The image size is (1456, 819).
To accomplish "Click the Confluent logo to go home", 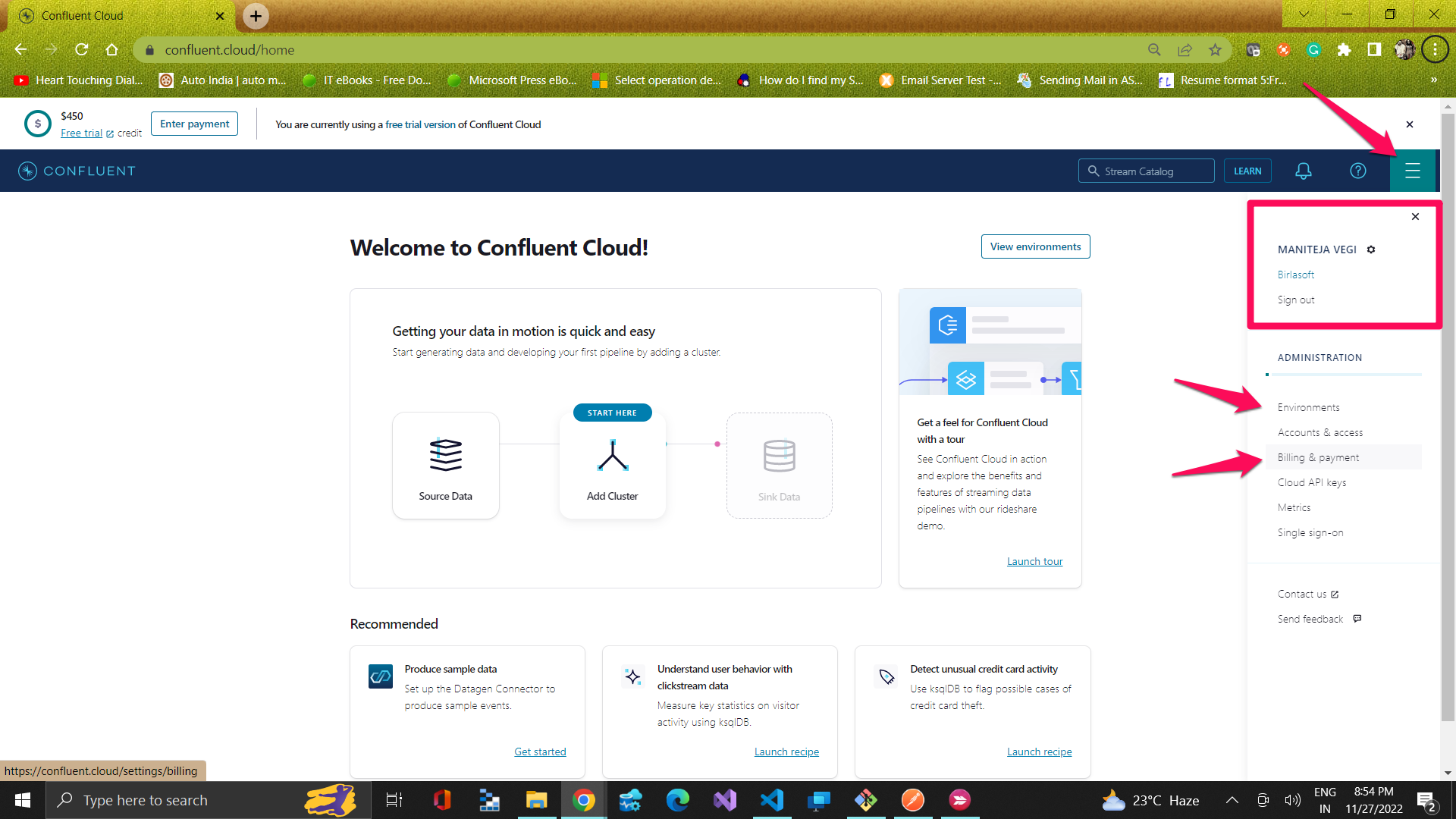I will [76, 171].
